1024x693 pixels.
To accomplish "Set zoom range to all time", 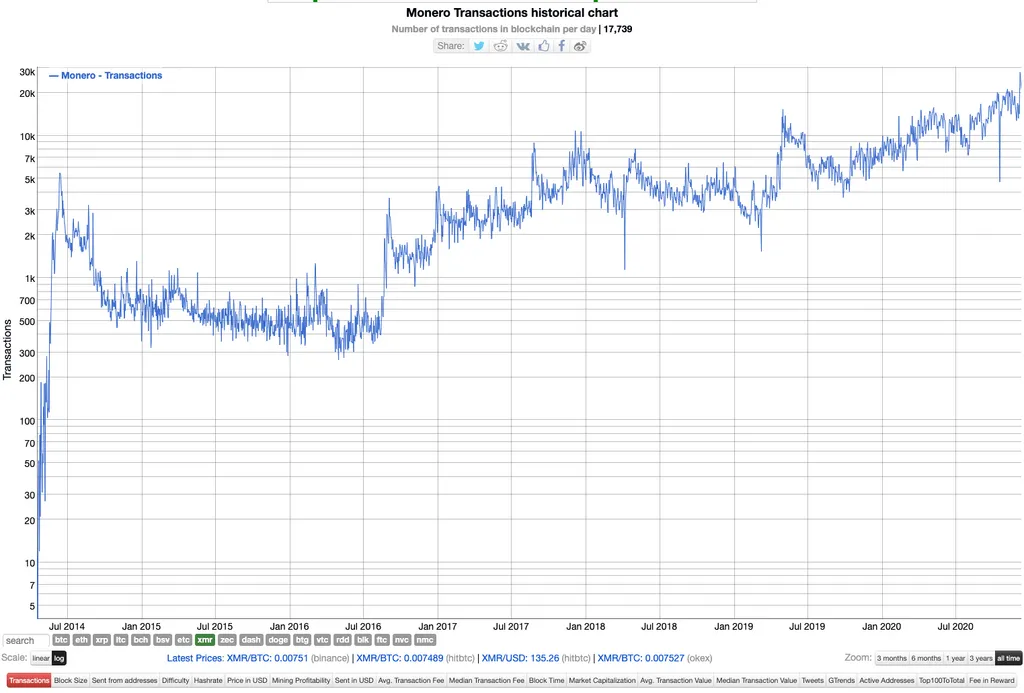I will tap(1008, 659).
